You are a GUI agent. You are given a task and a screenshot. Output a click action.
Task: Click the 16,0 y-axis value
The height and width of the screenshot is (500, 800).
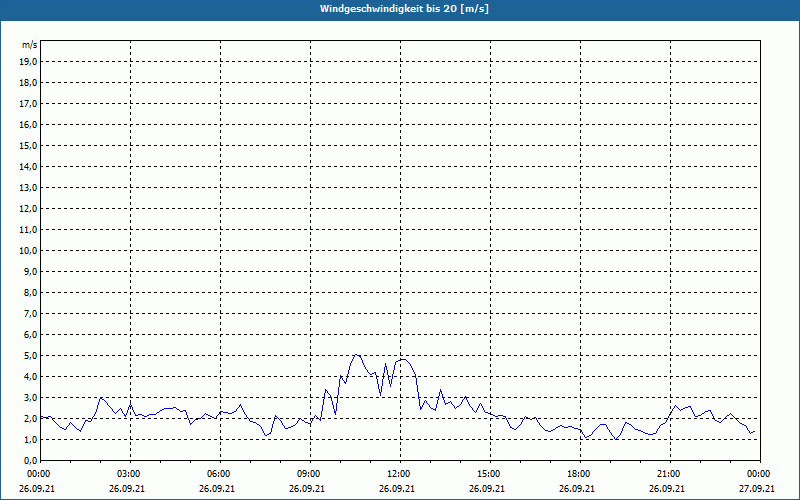(x=28, y=124)
